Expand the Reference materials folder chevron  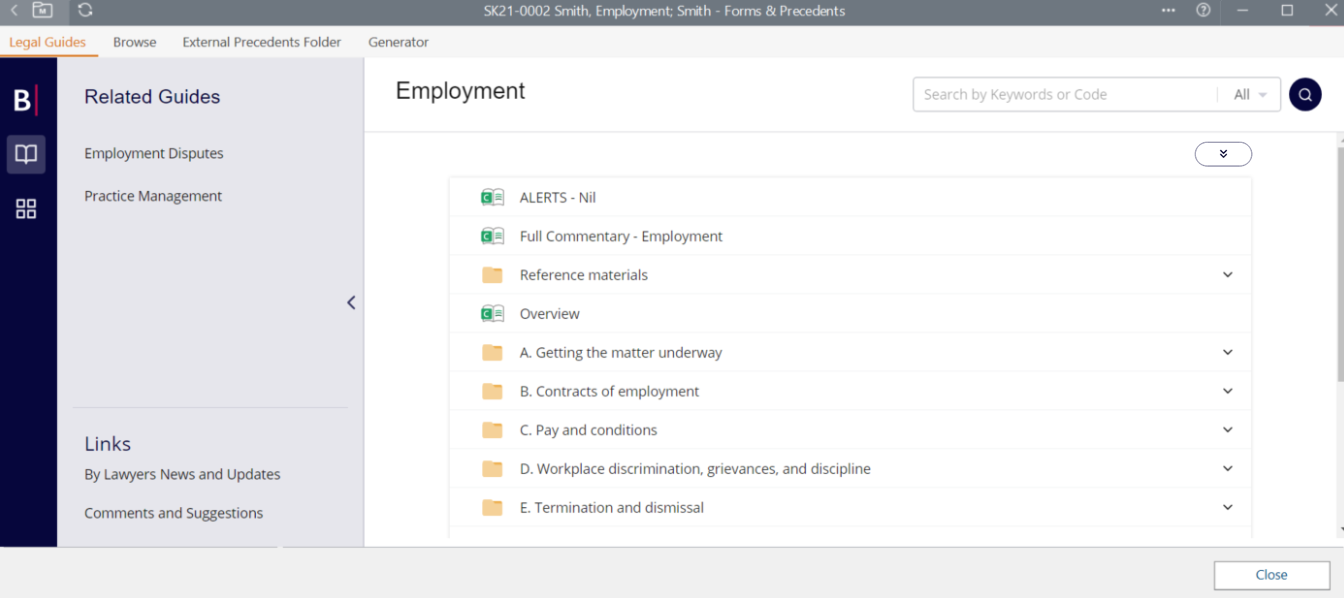coord(1228,275)
